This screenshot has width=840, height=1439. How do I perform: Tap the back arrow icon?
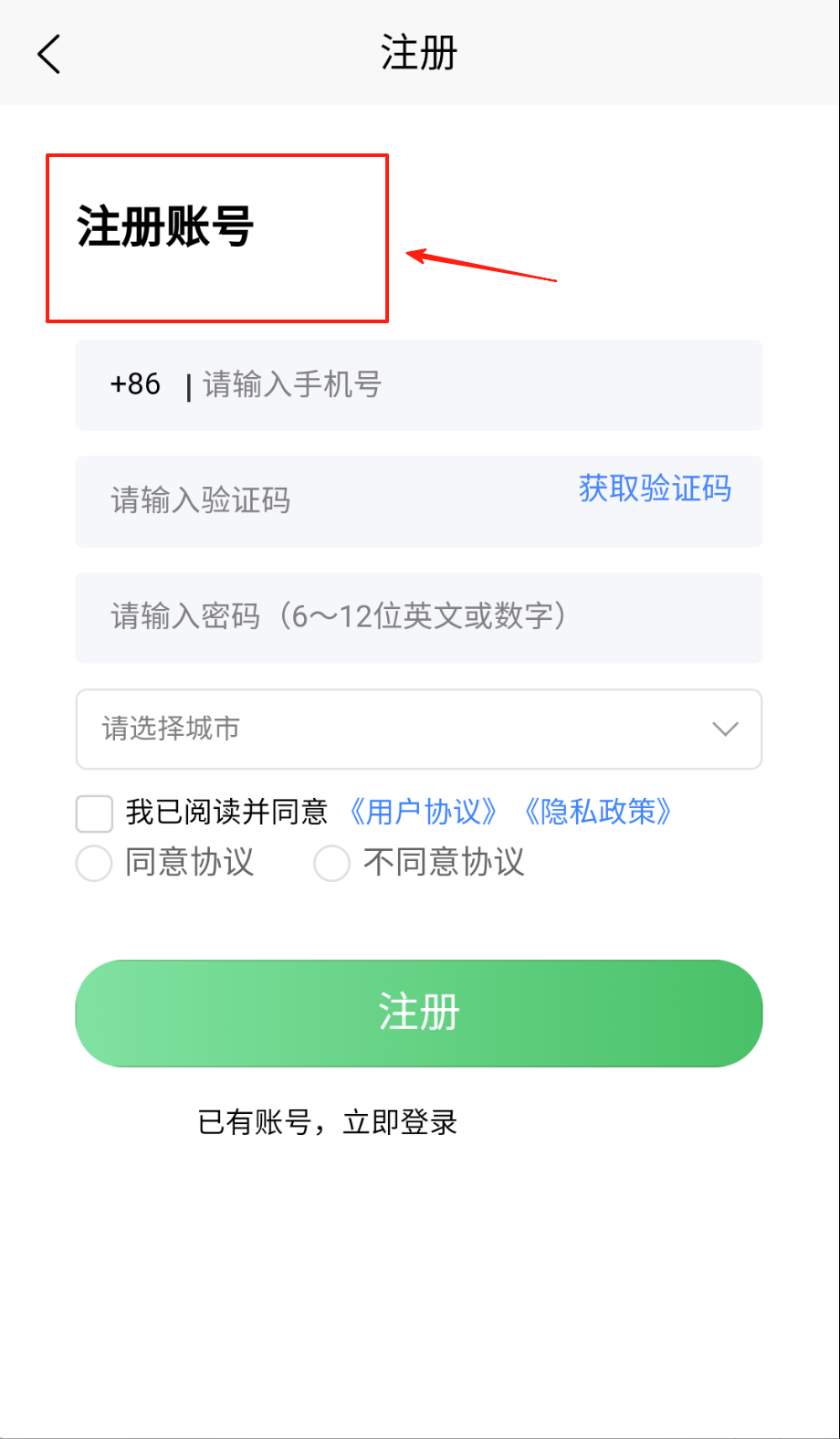coord(49,54)
